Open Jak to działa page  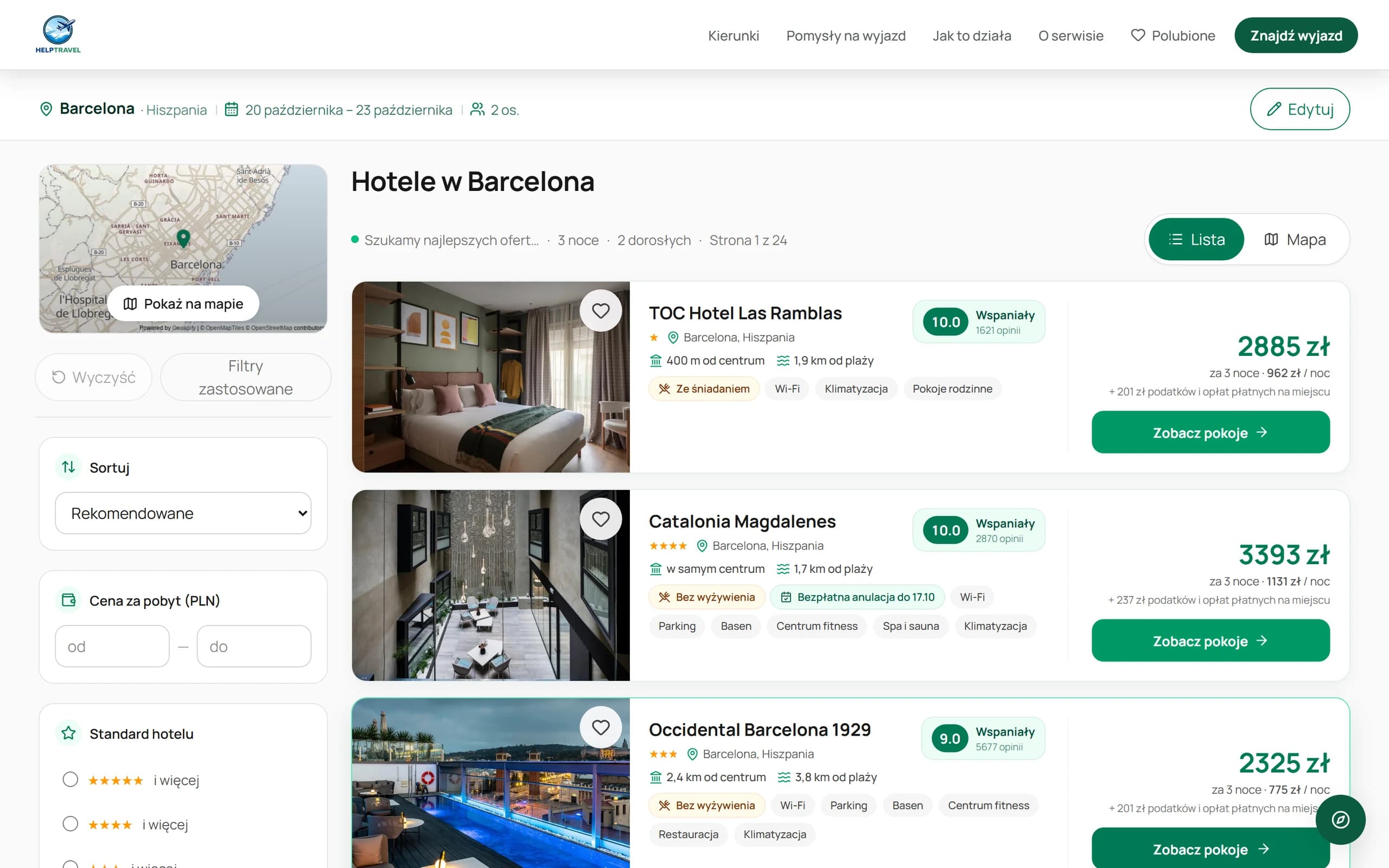tap(972, 36)
